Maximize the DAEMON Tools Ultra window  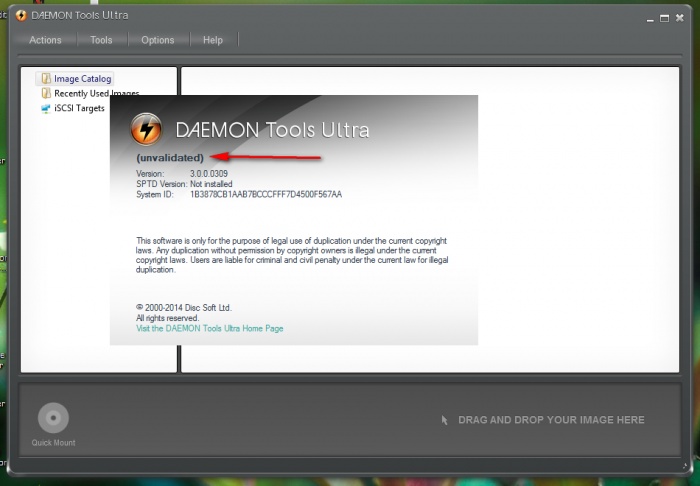click(x=664, y=18)
